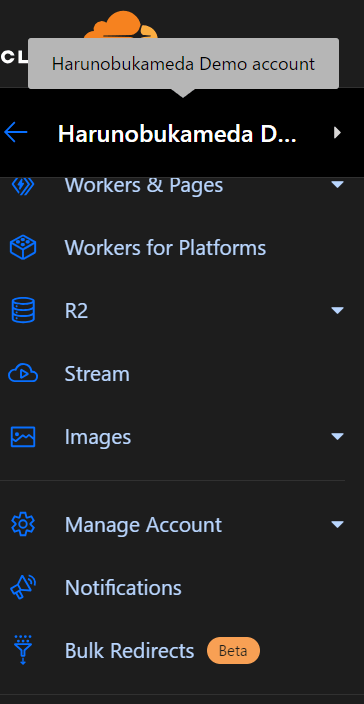Go to Notifications menu item
Image resolution: width=364 pixels, height=704 pixels.
123,587
